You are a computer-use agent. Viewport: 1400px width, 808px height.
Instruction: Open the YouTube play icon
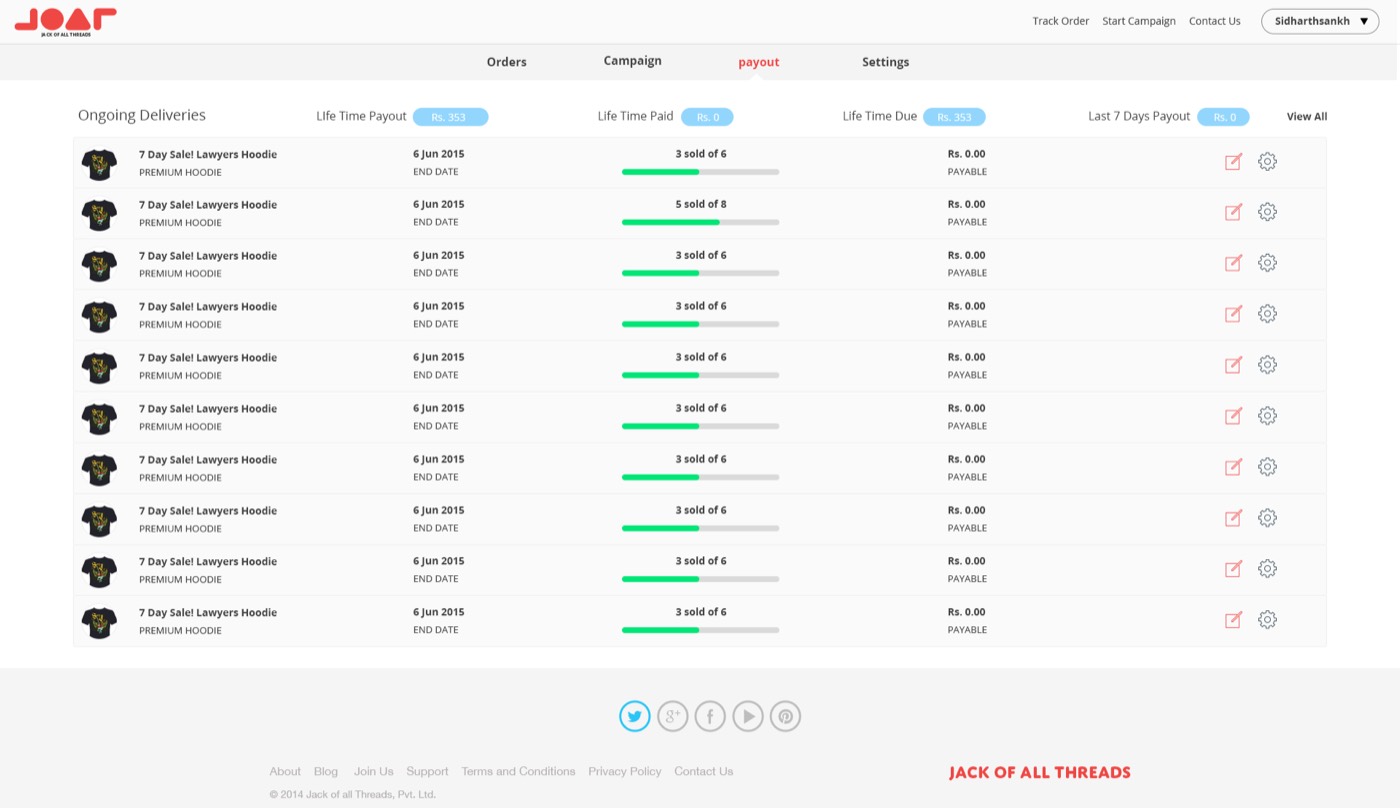tap(748, 716)
